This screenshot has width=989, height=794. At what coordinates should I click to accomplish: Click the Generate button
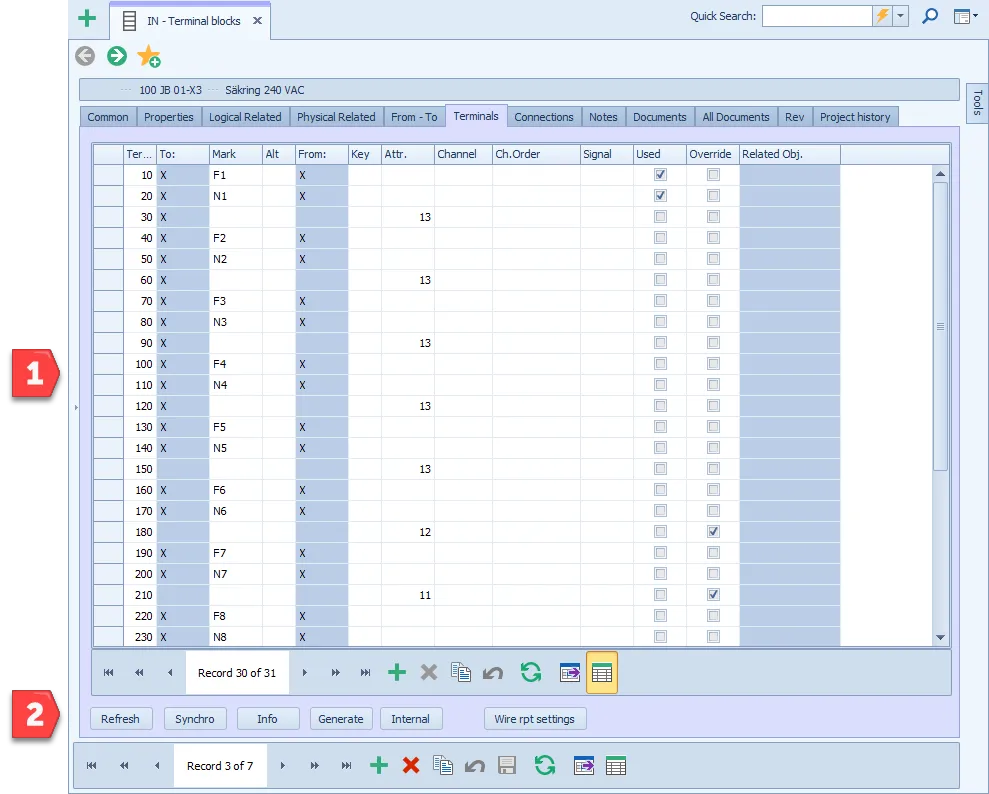pos(341,719)
